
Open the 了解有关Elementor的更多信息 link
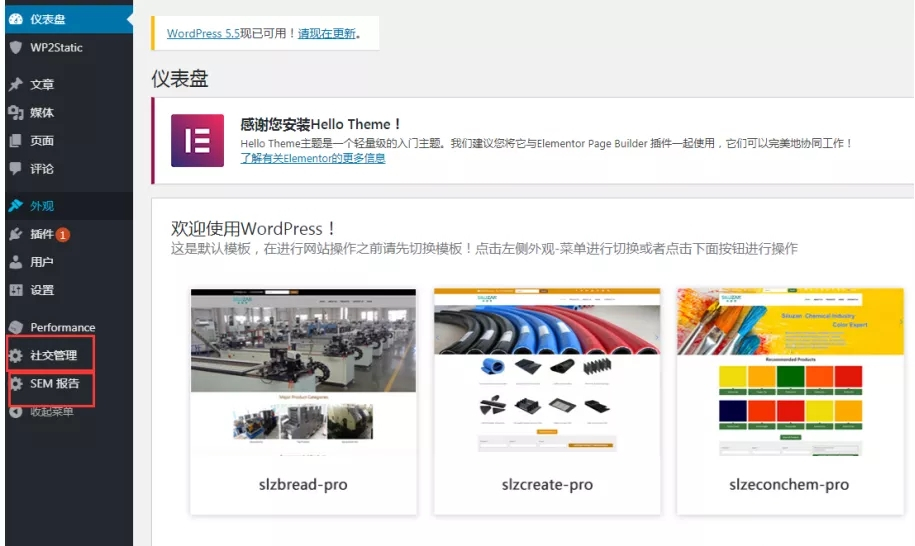313,158
